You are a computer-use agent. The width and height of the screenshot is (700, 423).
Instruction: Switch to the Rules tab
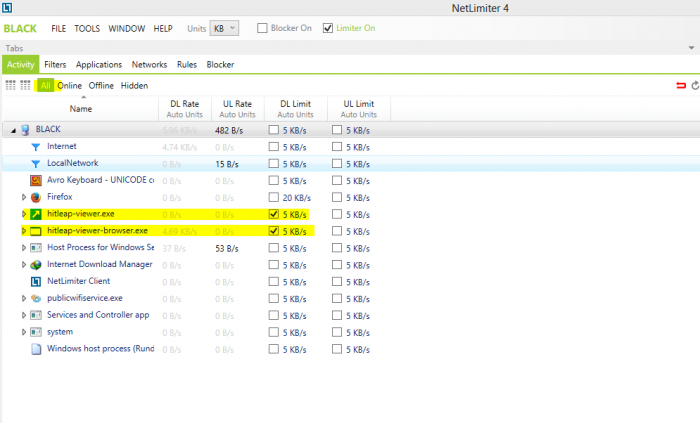(187, 65)
